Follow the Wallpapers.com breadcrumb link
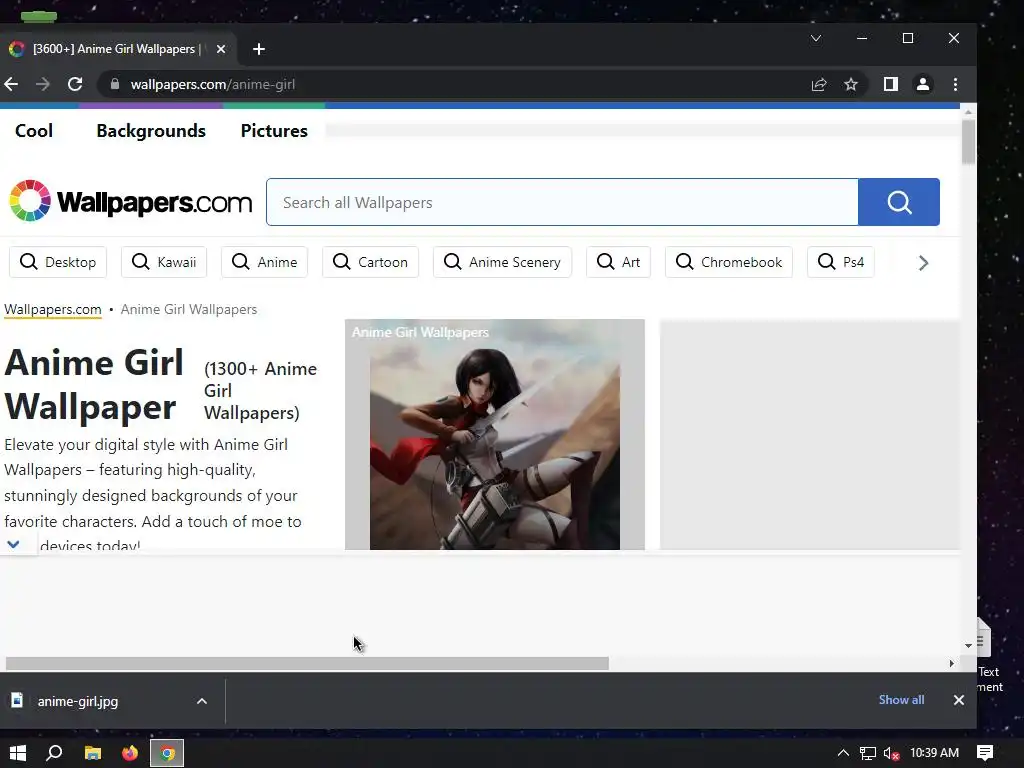Image resolution: width=1024 pixels, height=768 pixels. [53, 310]
